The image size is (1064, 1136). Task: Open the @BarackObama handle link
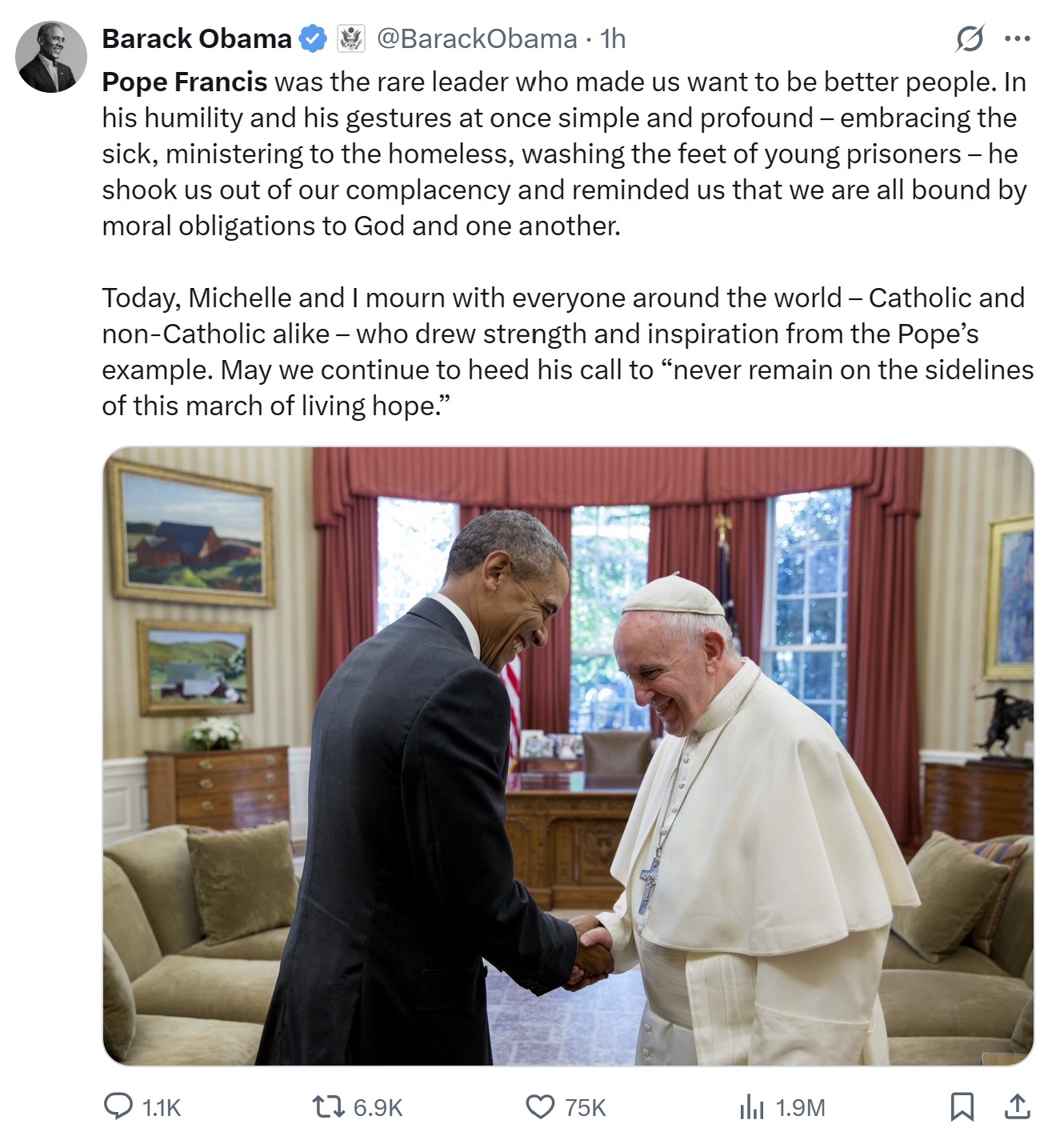(x=477, y=38)
